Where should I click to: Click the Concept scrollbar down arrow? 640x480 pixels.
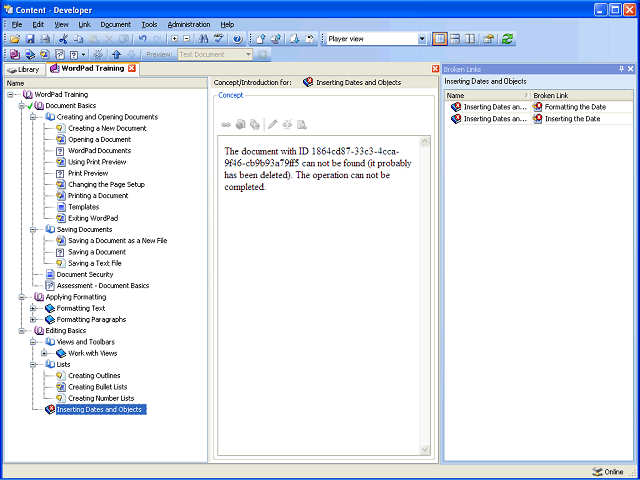(424, 449)
